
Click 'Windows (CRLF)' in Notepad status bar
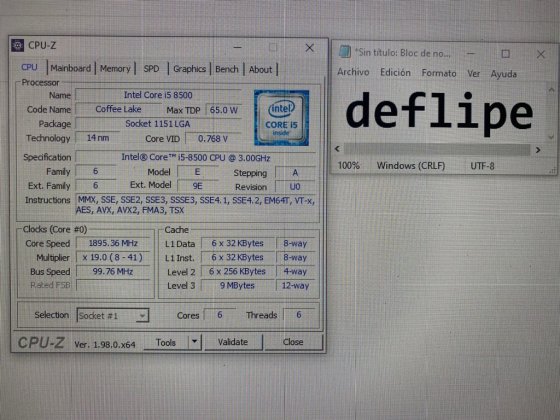point(411,166)
